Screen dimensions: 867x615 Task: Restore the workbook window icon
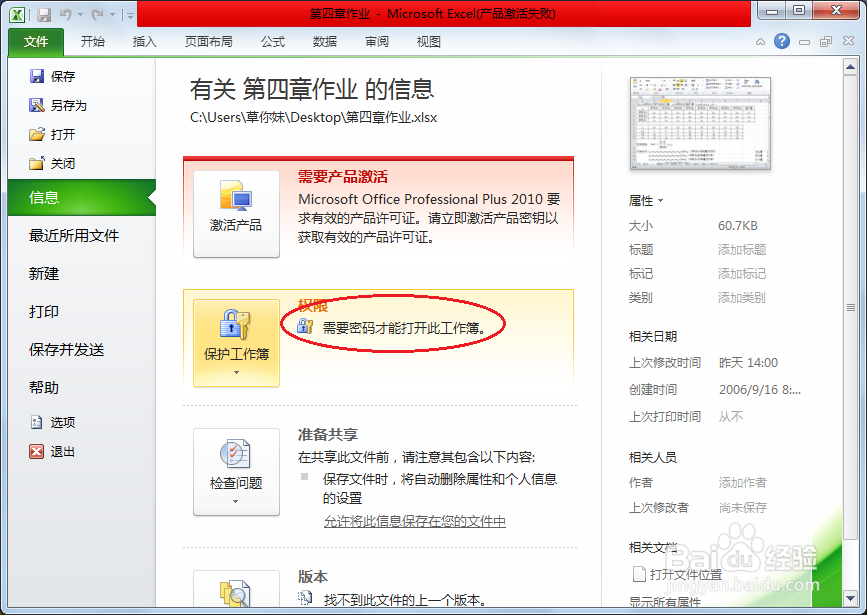point(826,41)
